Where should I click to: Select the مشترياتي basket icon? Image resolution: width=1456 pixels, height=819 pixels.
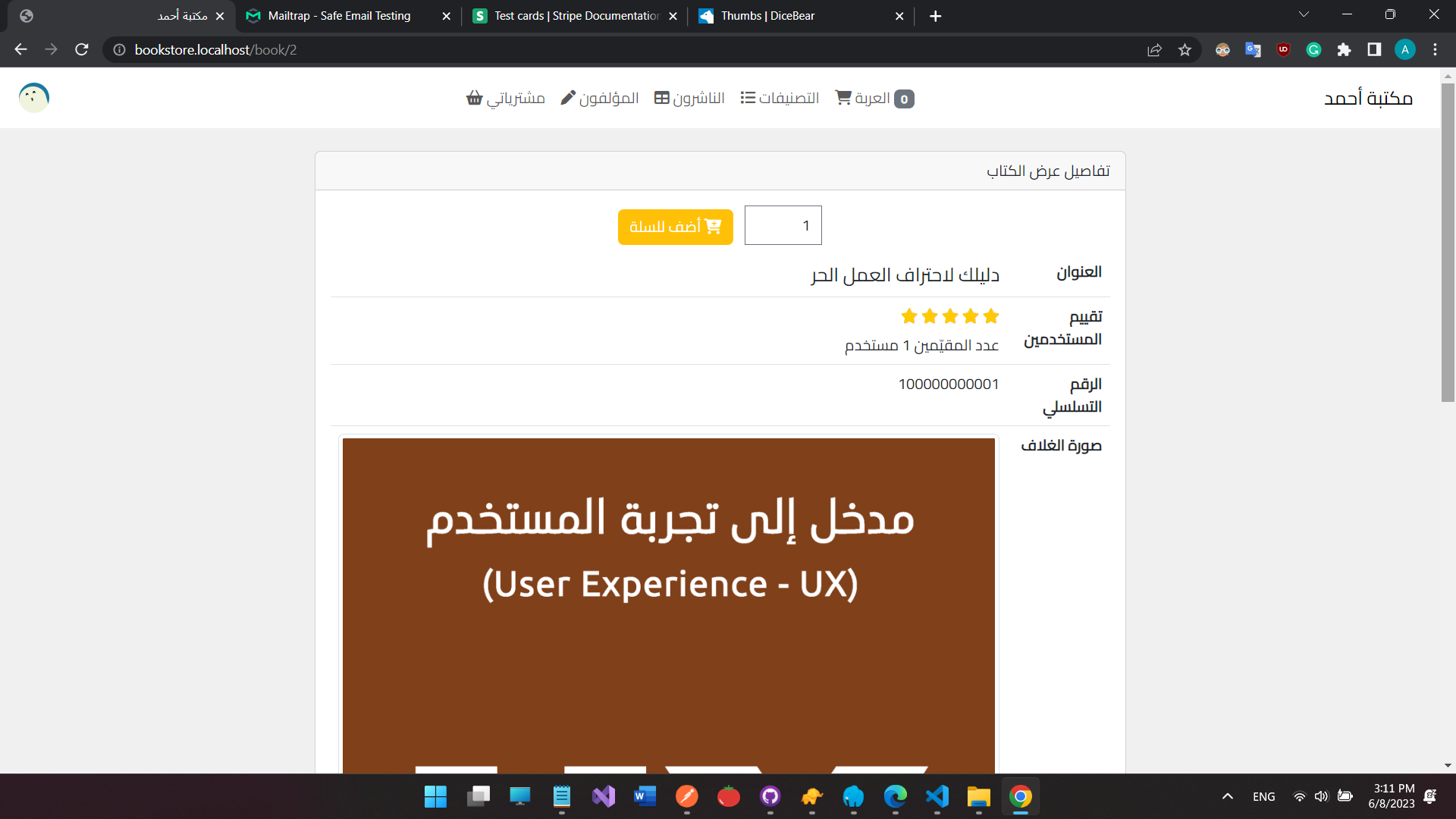pos(474,98)
